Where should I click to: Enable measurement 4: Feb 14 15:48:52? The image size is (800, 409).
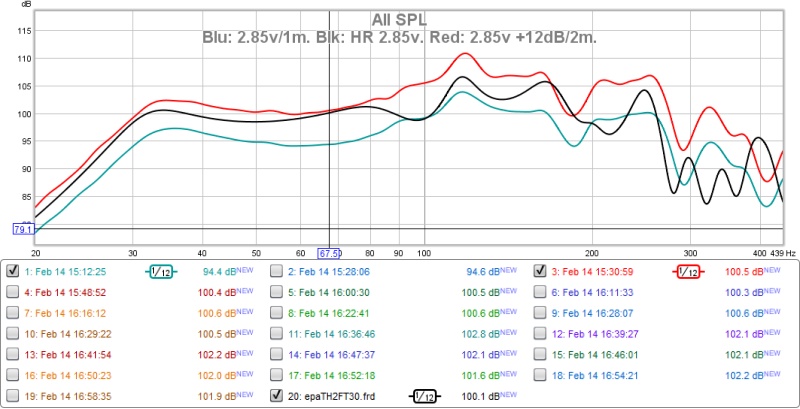13,293
